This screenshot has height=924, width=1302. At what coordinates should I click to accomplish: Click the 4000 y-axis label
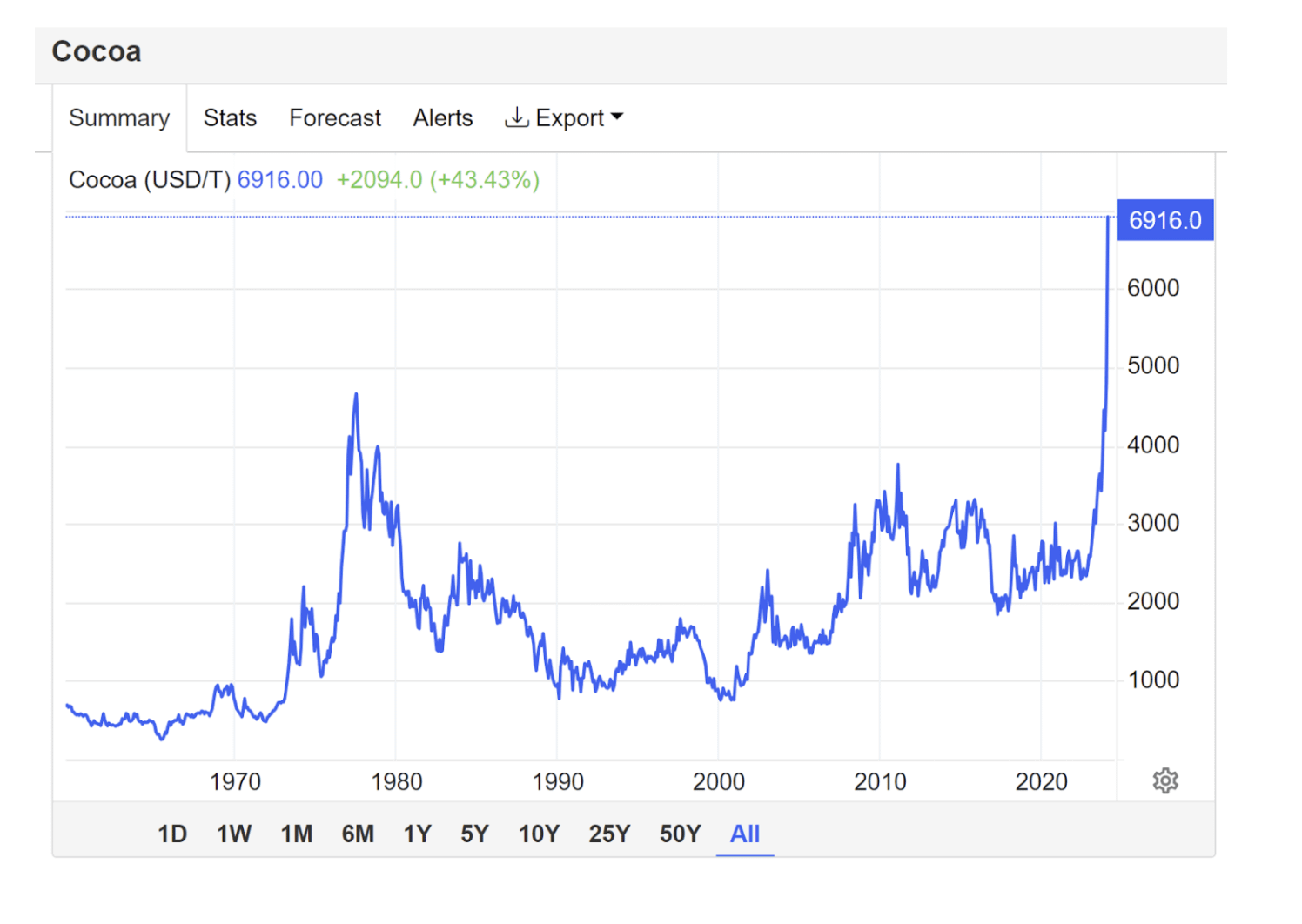(1153, 445)
